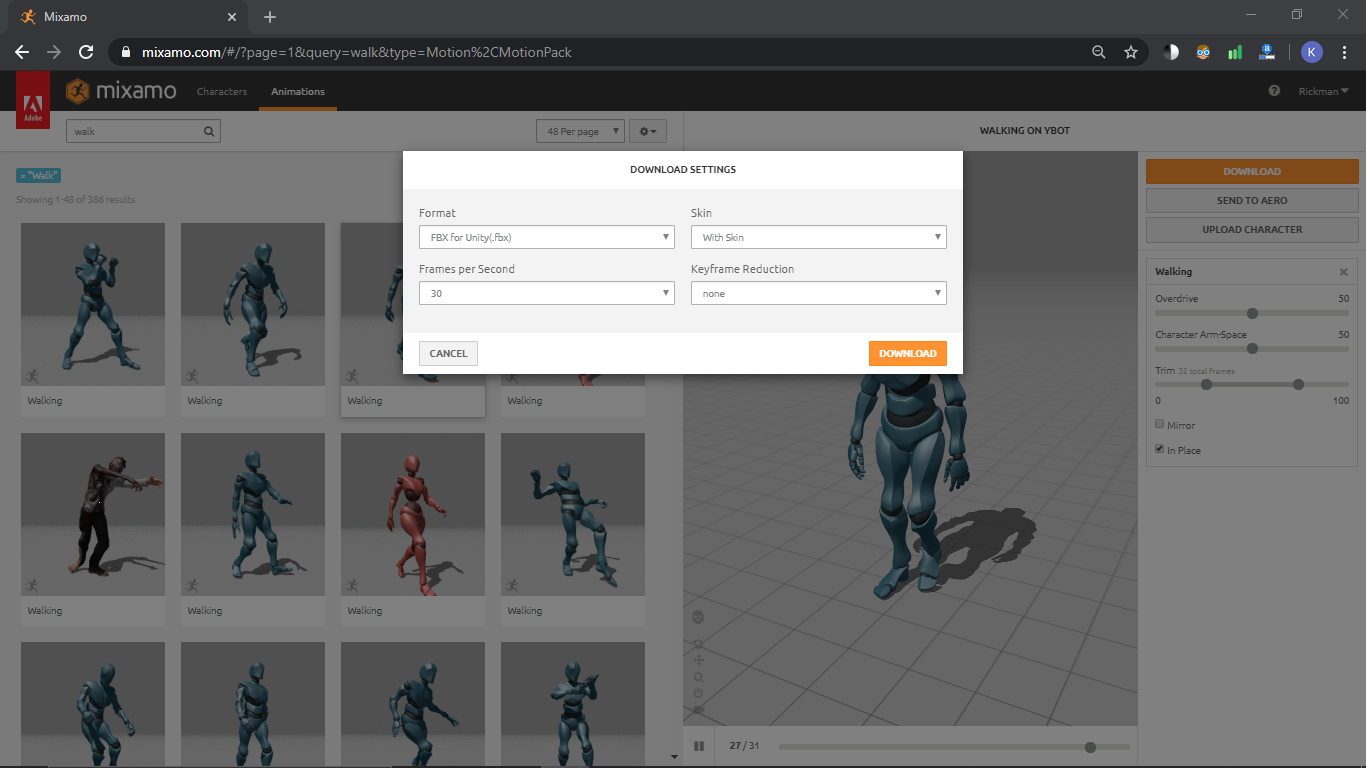Remove the "Walk" search filter tag

[39, 176]
